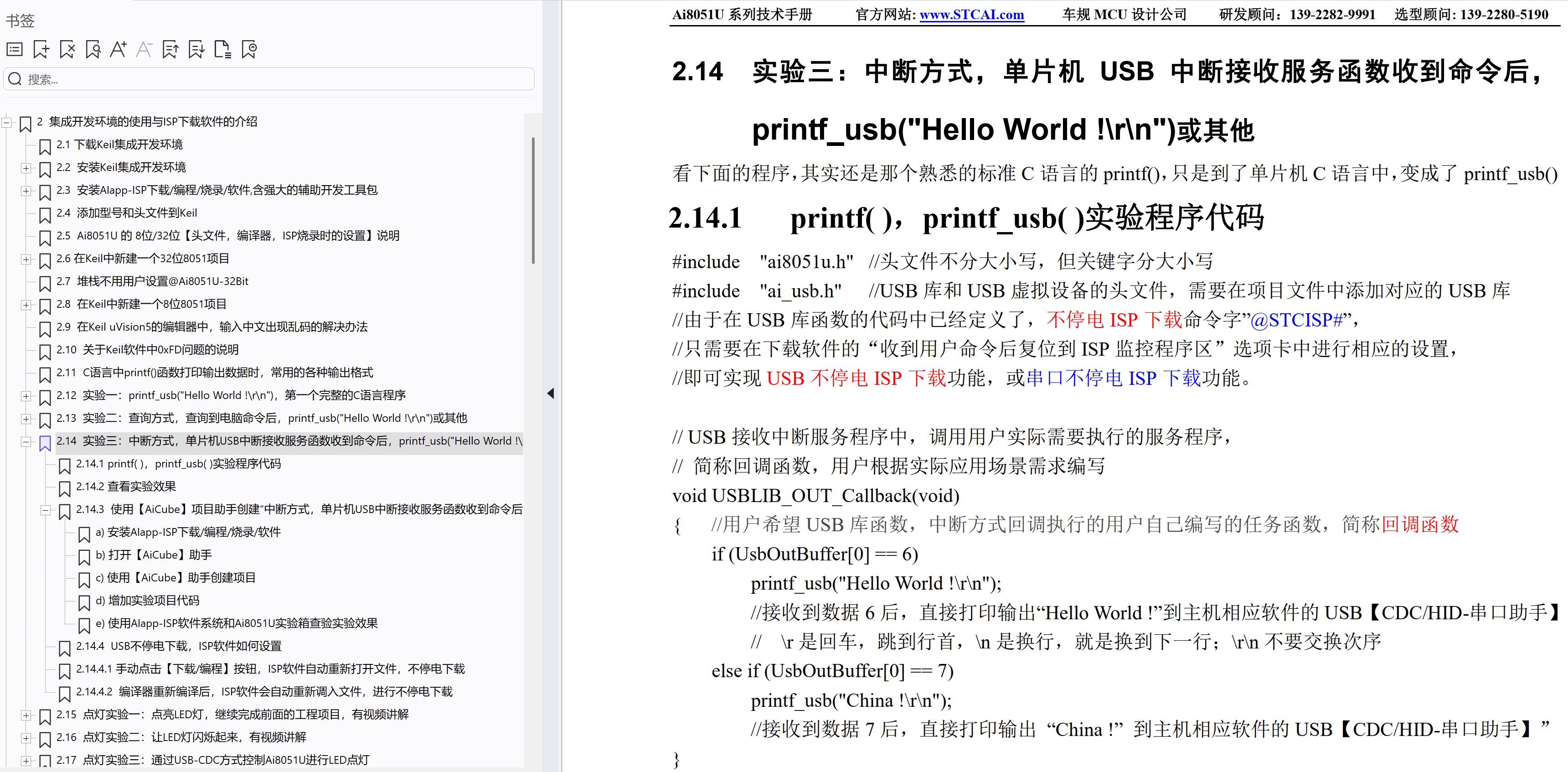Decrease bookmark font size with A- icon

click(x=144, y=49)
